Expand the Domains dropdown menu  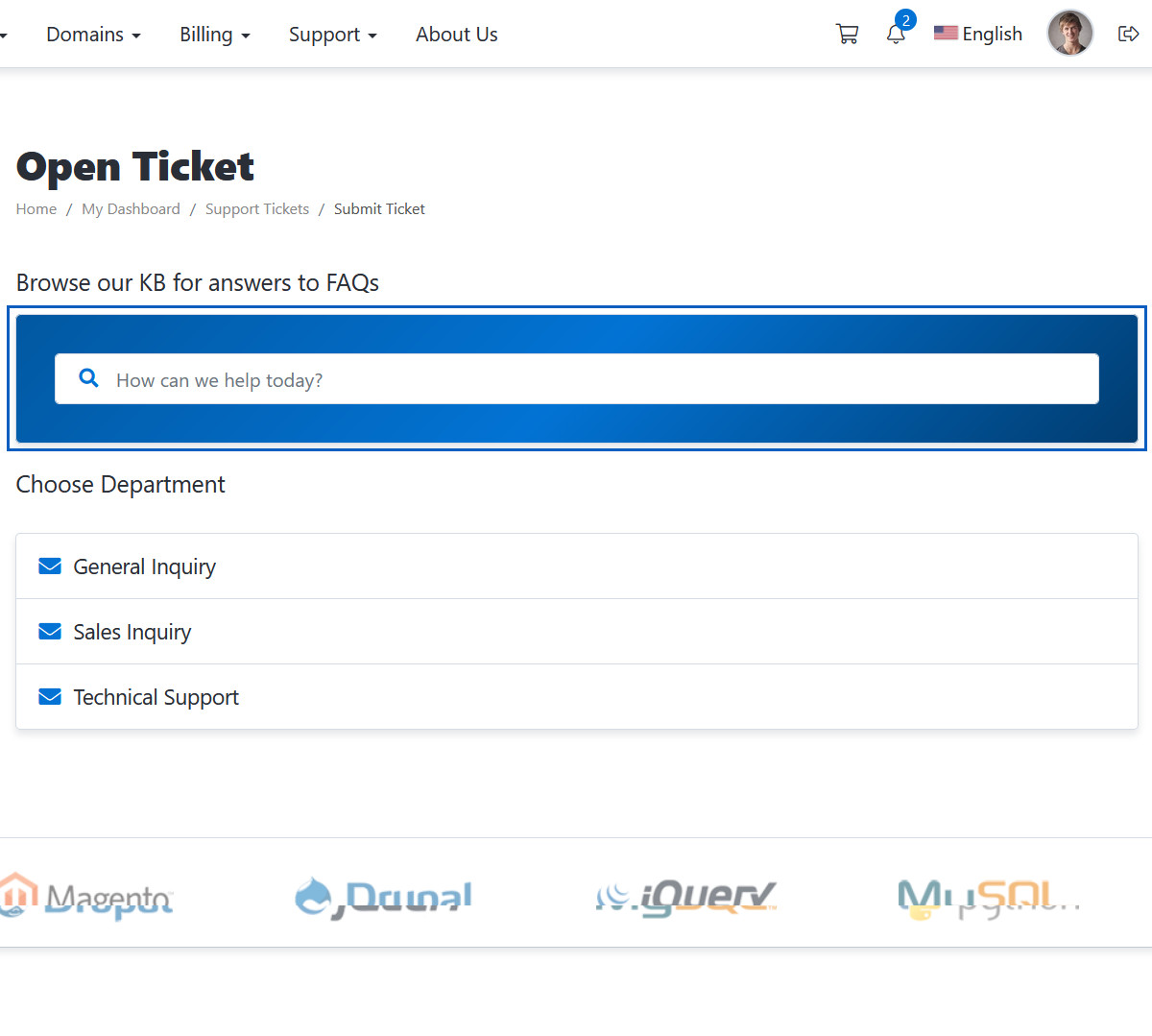pos(93,35)
